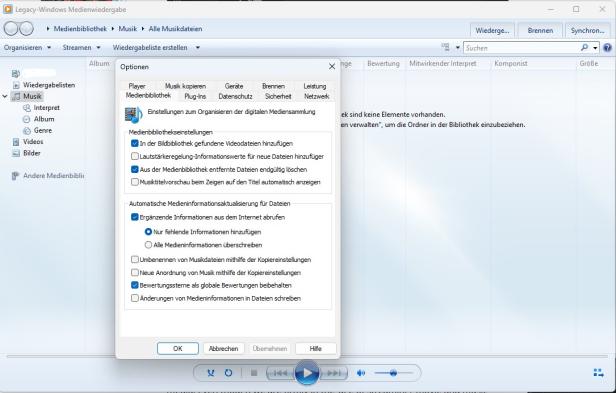Open Andere Medienbibliotheken in sidebar
This screenshot has width=616, height=393.
[53, 176]
